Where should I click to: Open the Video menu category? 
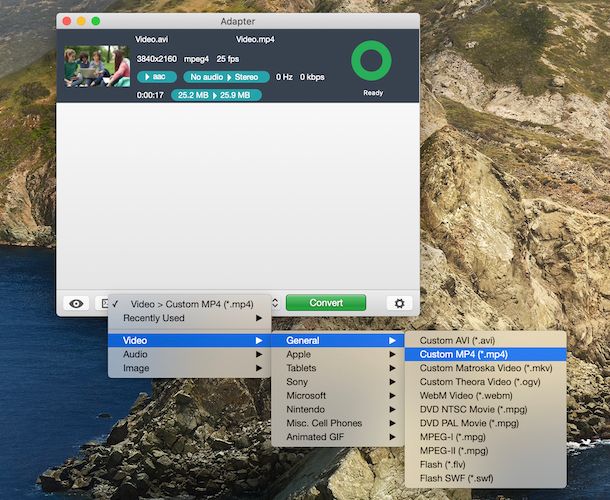tap(189, 340)
